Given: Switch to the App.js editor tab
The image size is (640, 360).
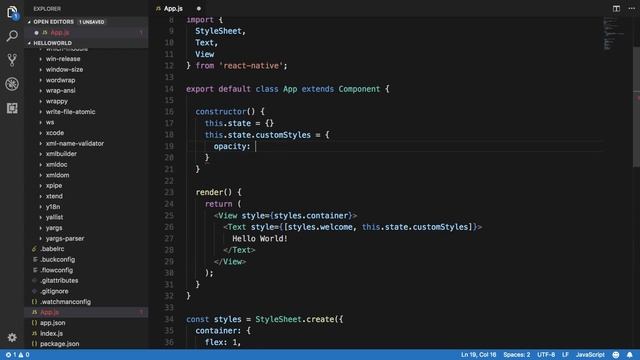Looking at the screenshot, I should pyautogui.click(x=173, y=9).
